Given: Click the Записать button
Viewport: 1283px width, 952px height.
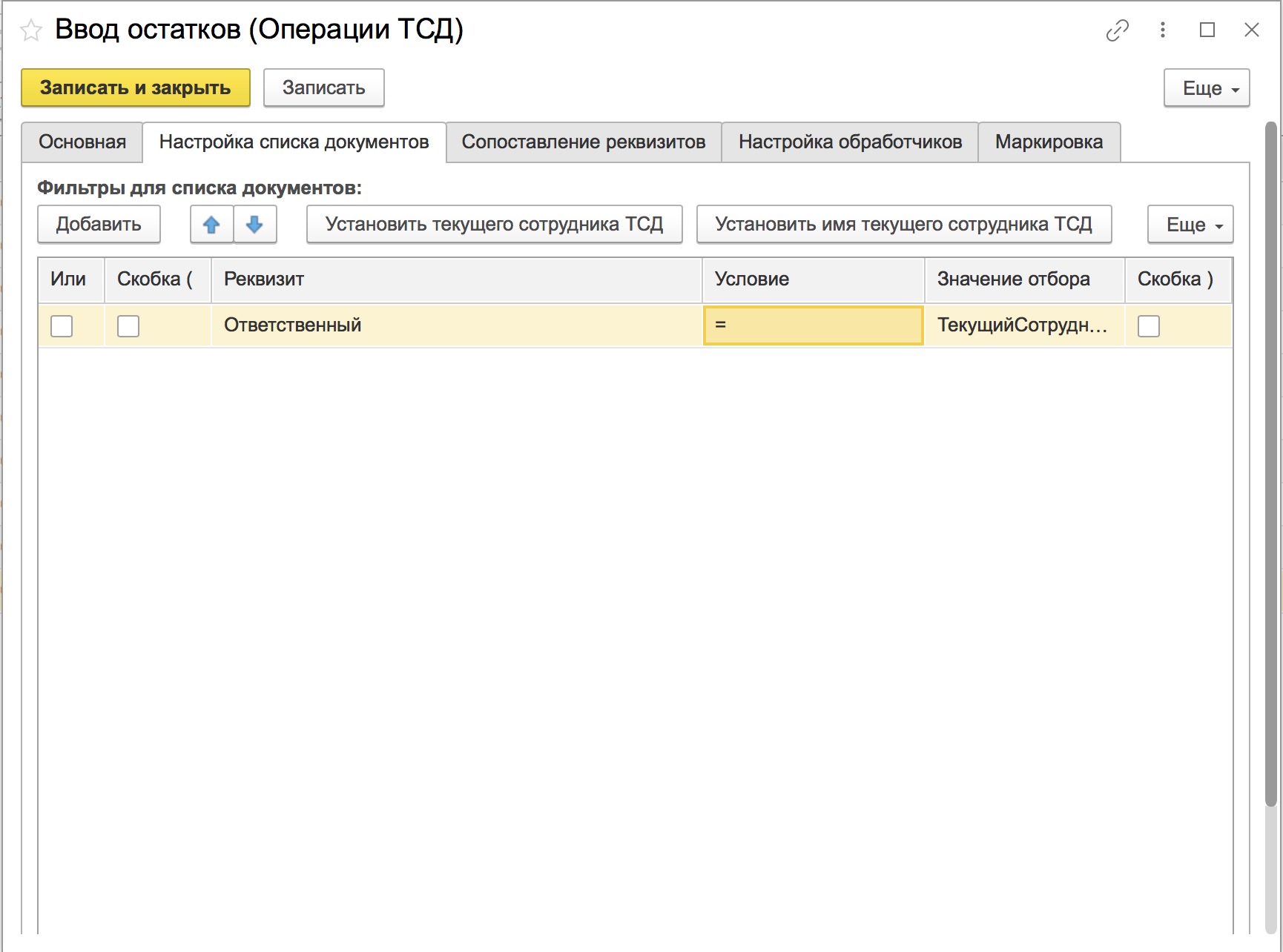Looking at the screenshot, I should (x=324, y=88).
